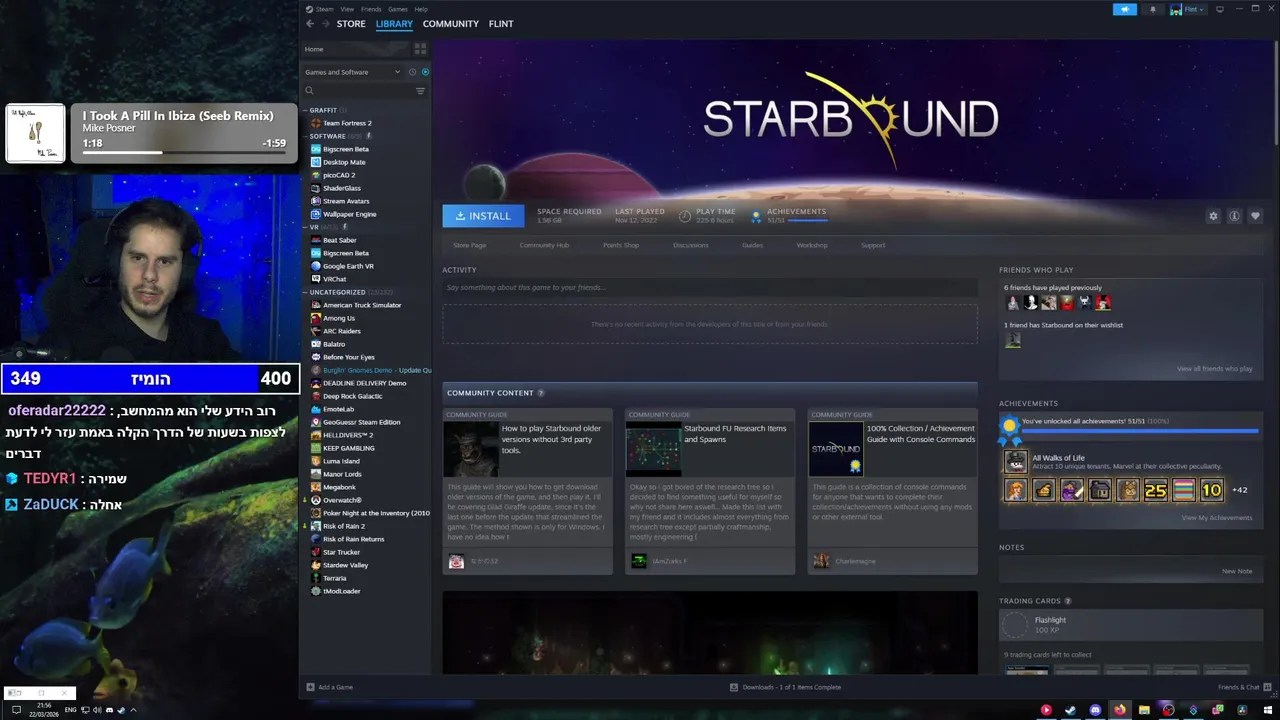
Task: Add Starbound to favorites heart
Action: [x=1255, y=216]
